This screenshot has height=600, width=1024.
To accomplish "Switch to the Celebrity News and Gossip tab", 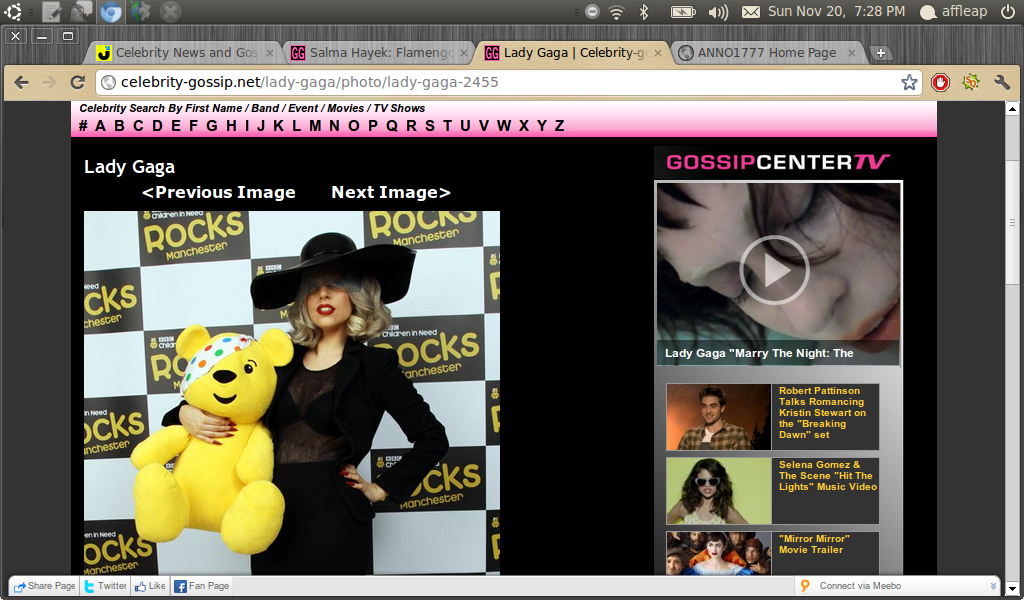I will coord(185,53).
